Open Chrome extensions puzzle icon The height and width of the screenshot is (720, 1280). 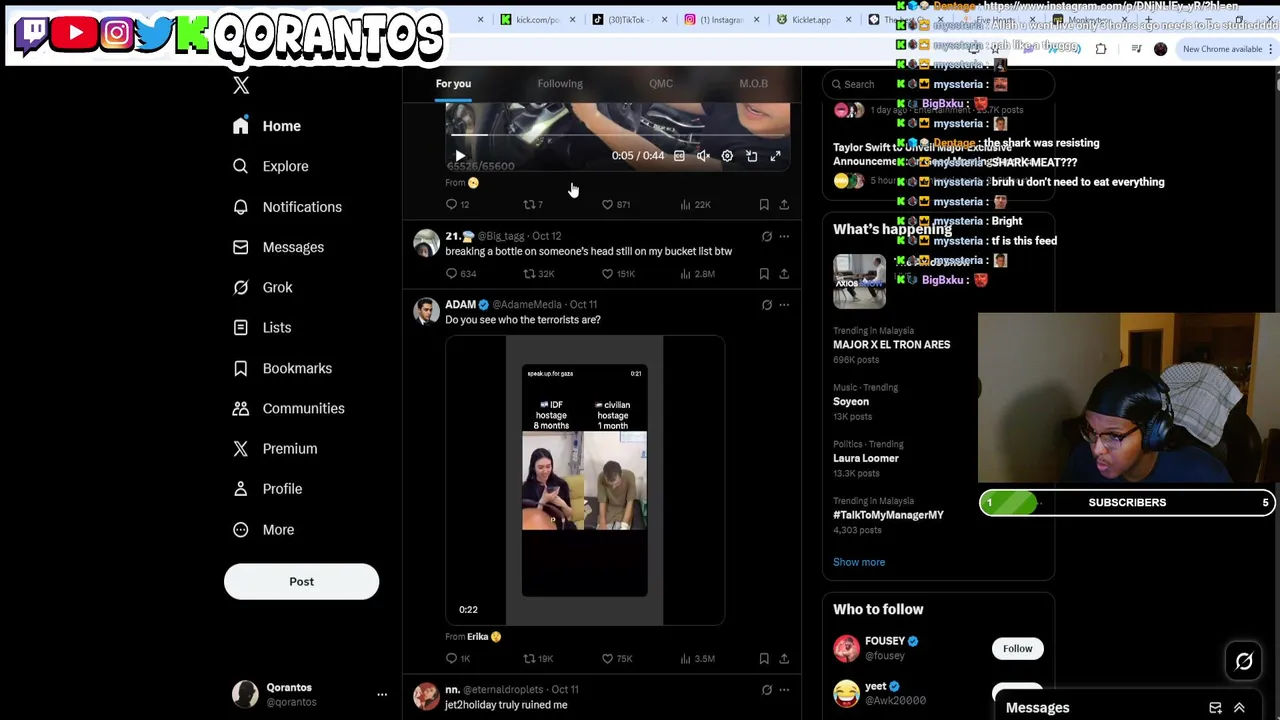[x=1101, y=49]
